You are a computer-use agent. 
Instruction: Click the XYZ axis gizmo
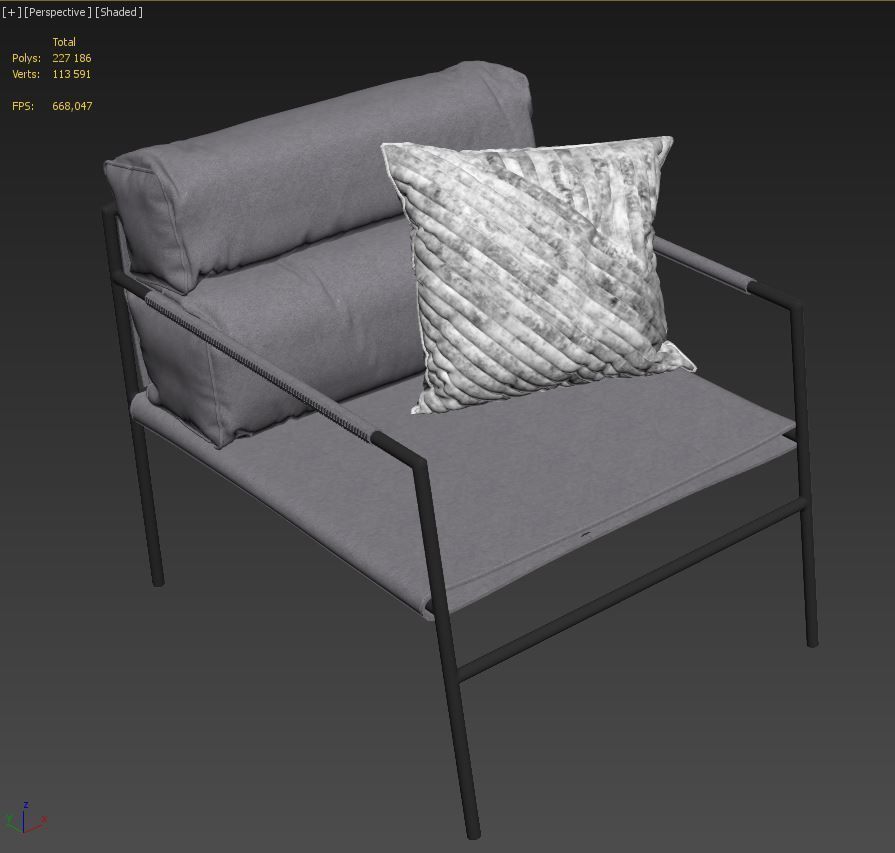25,818
